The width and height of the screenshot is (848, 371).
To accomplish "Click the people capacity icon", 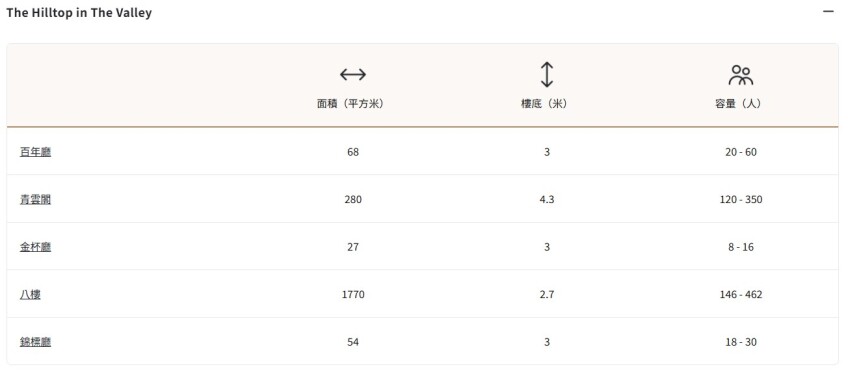I will (x=740, y=75).
